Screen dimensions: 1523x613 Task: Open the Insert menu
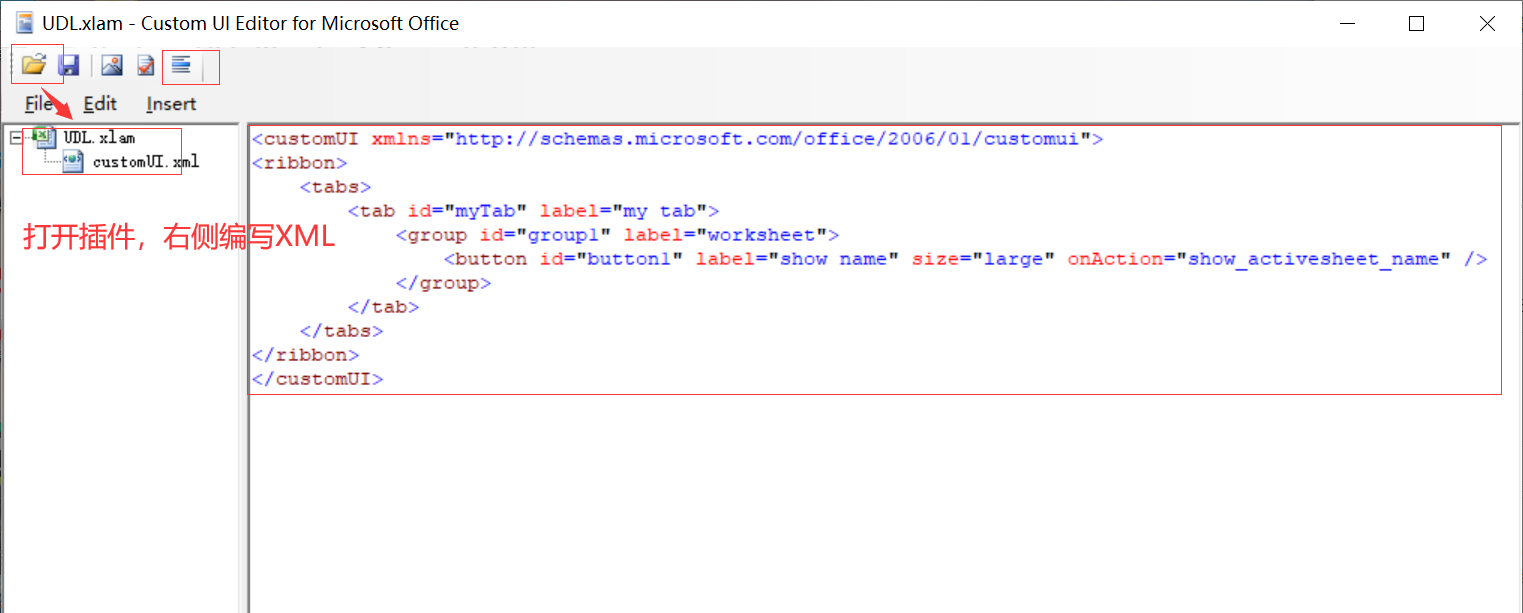tap(171, 103)
